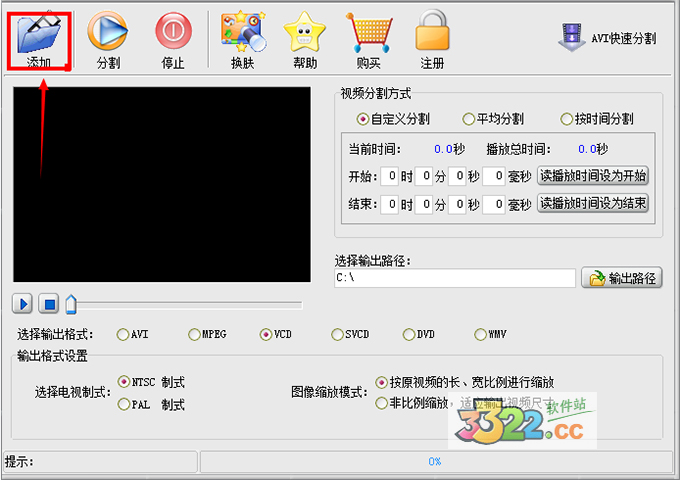Select NTSC 制式 TV standard
The width and height of the screenshot is (680, 480).
[151, 382]
